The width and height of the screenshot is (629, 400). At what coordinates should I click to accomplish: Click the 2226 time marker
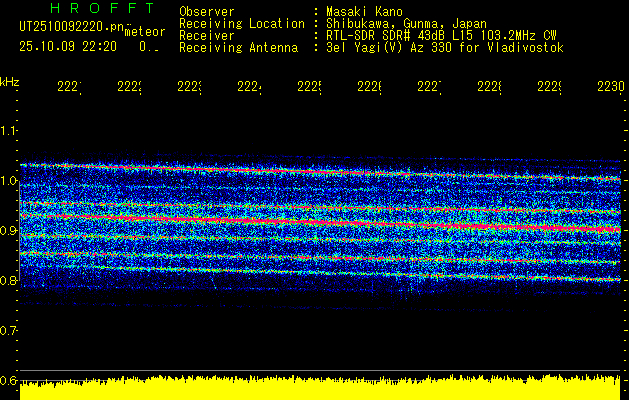tap(369, 86)
